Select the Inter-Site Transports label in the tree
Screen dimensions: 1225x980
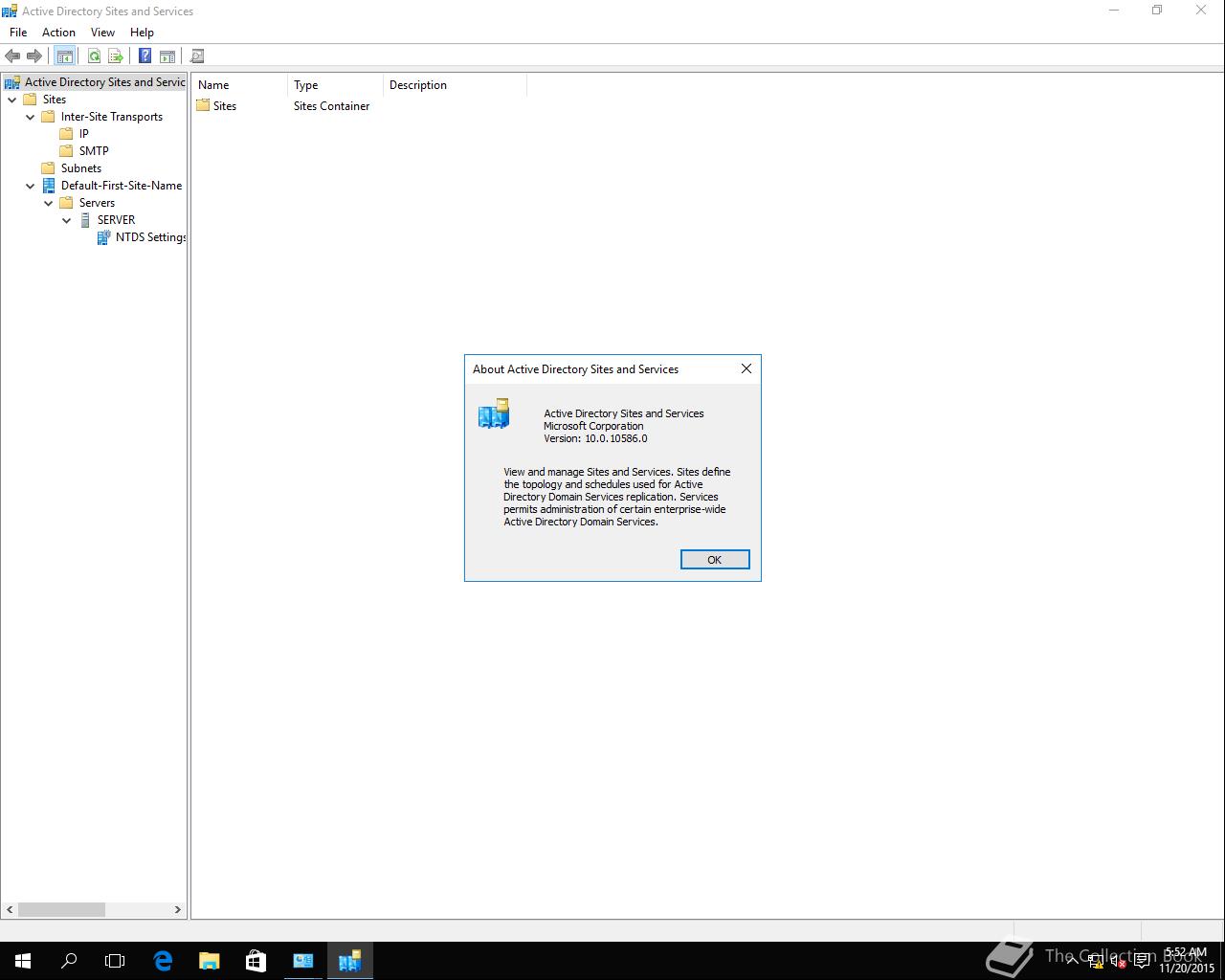[x=112, y=117]
